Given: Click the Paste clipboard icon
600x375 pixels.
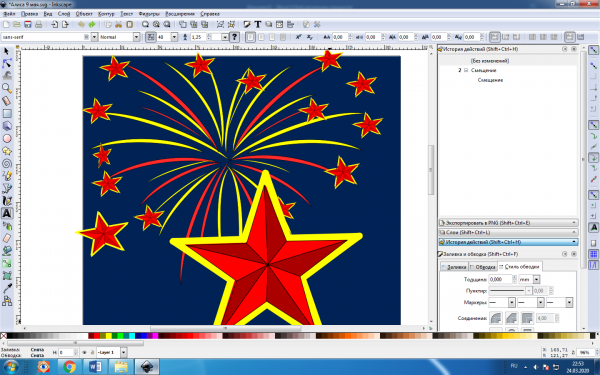Looking at the screenshot, I should pos(129,24).
